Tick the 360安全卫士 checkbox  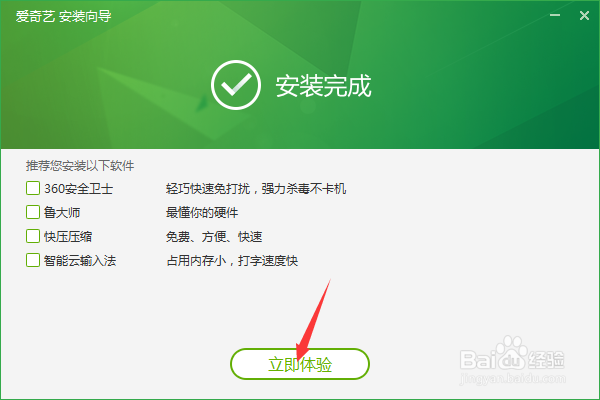tap(33, 188)
